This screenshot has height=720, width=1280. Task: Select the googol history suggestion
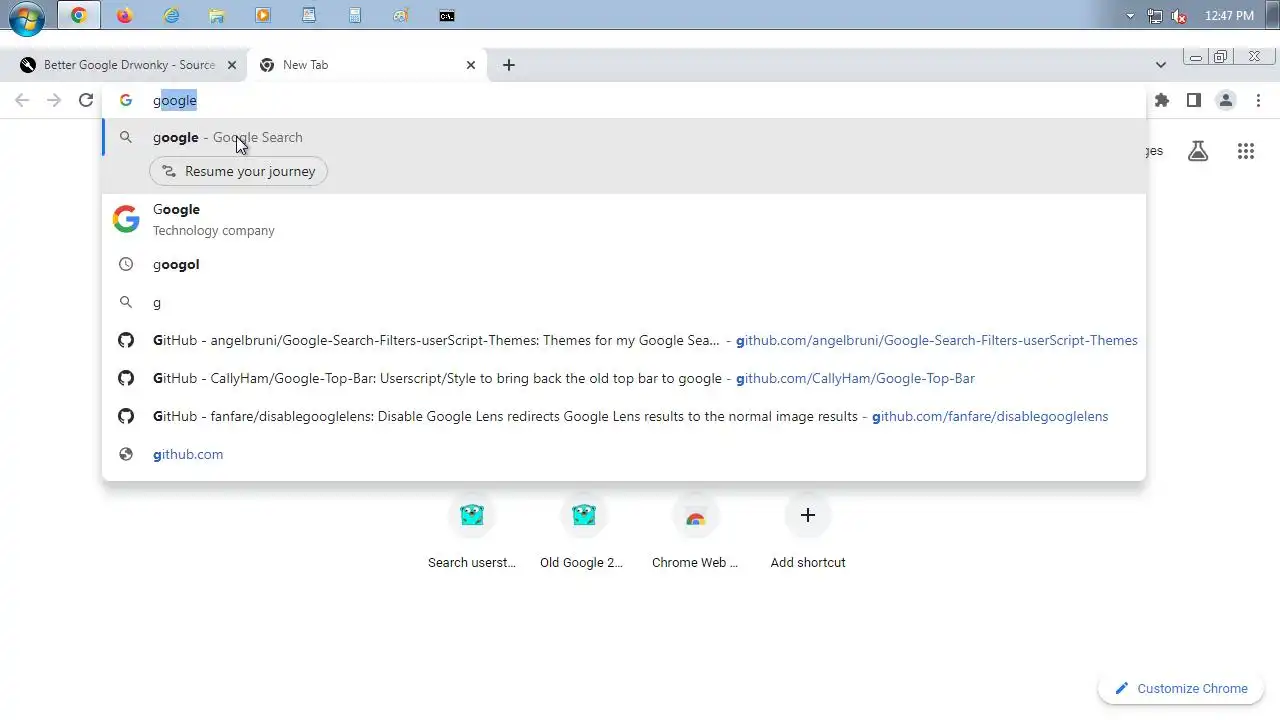coord(624,264)
